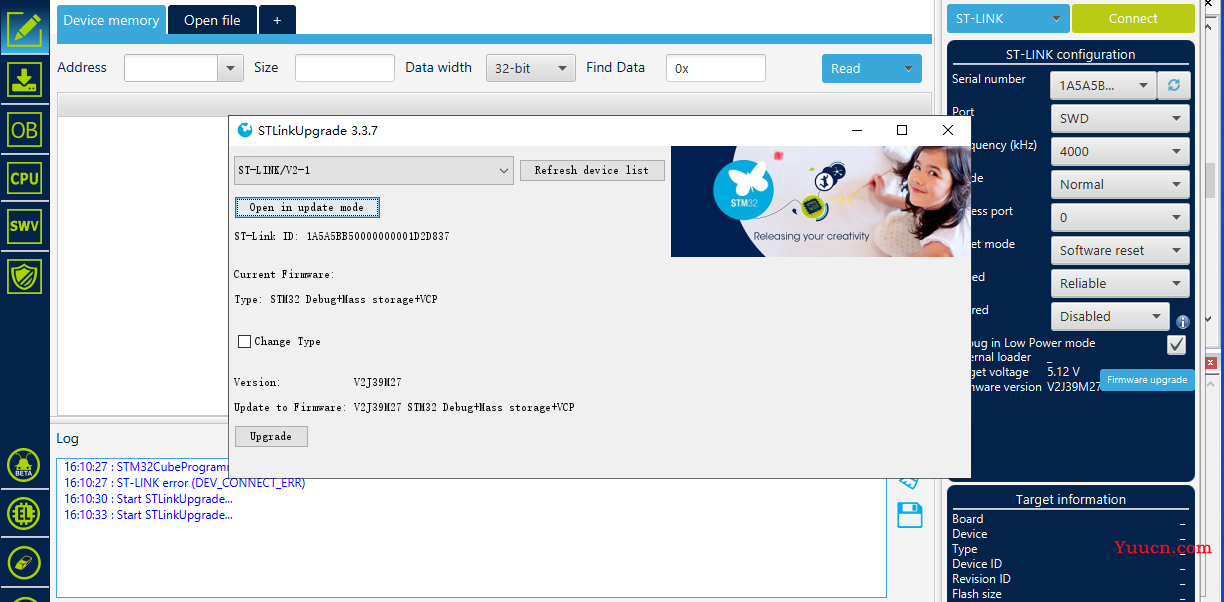Click the ST-Link ID value text
This screenshot has width=1224, height=602.
378,236
